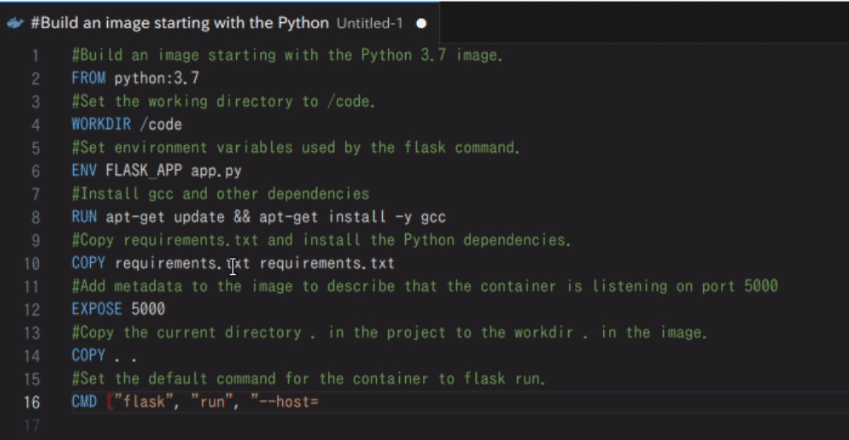Click the 'COPY' keyword on line 14
Image resolution: width=849 pixels, height=440 pixels.
(88, 356)
